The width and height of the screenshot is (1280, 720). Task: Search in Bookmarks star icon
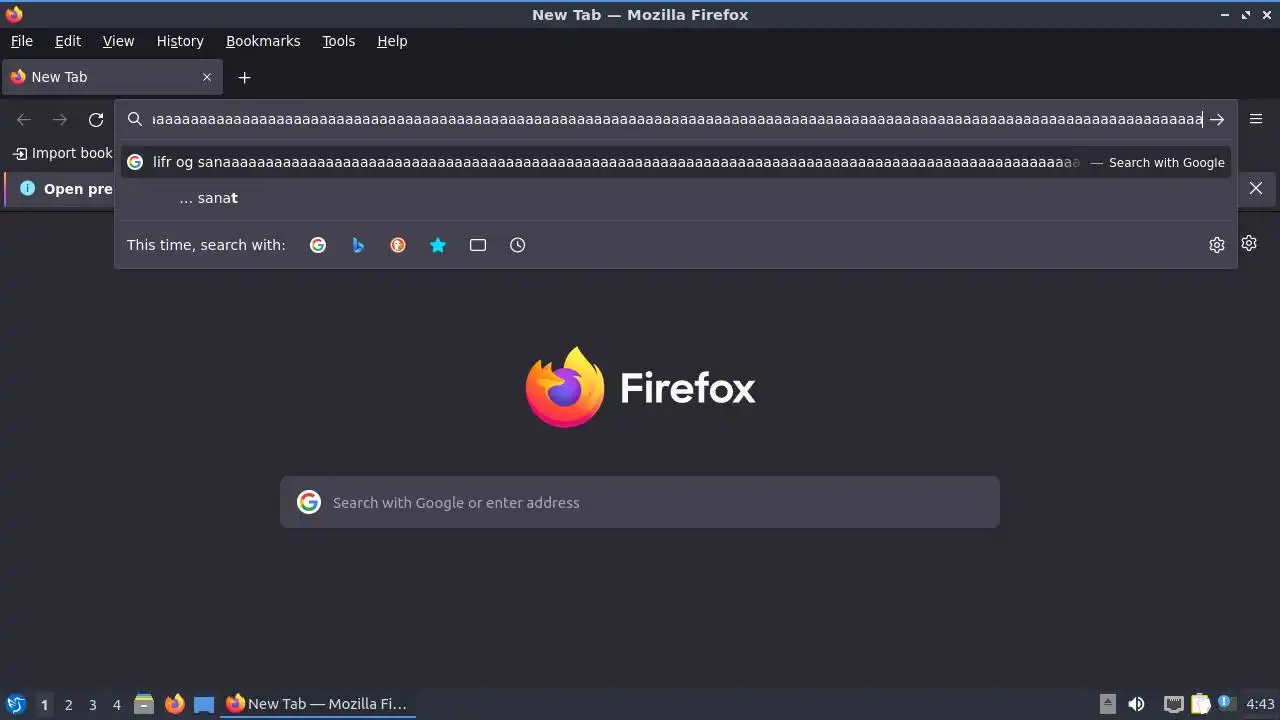438,245
